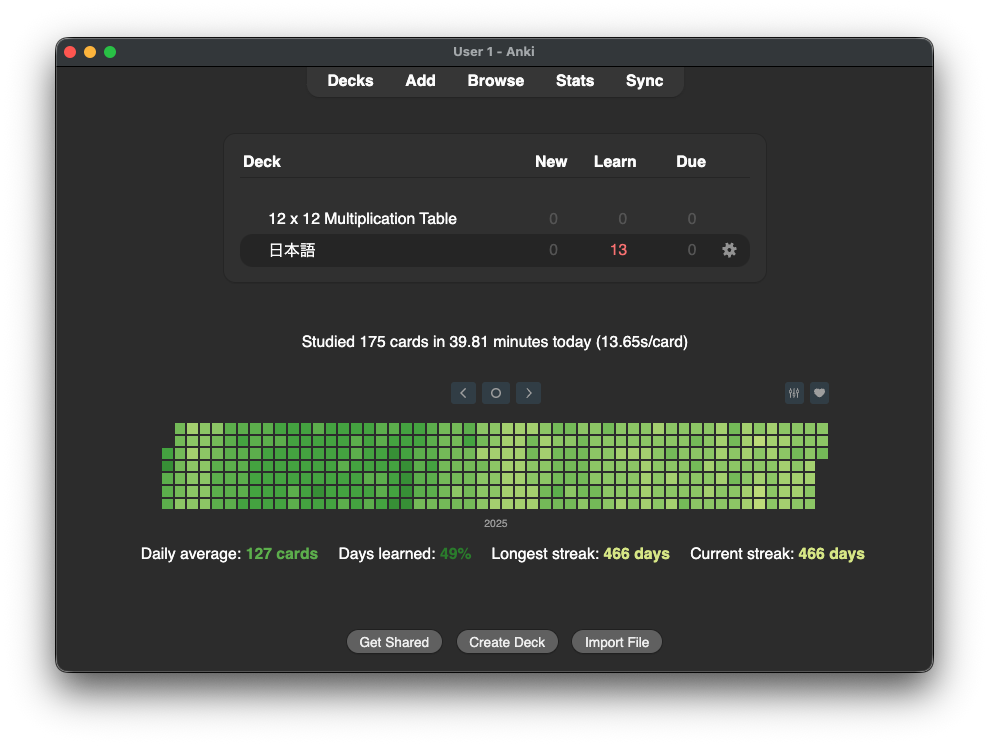Screen dimensions: 989x746
Task: Jump to today using heatmap circle button
Action: [496, 393]
